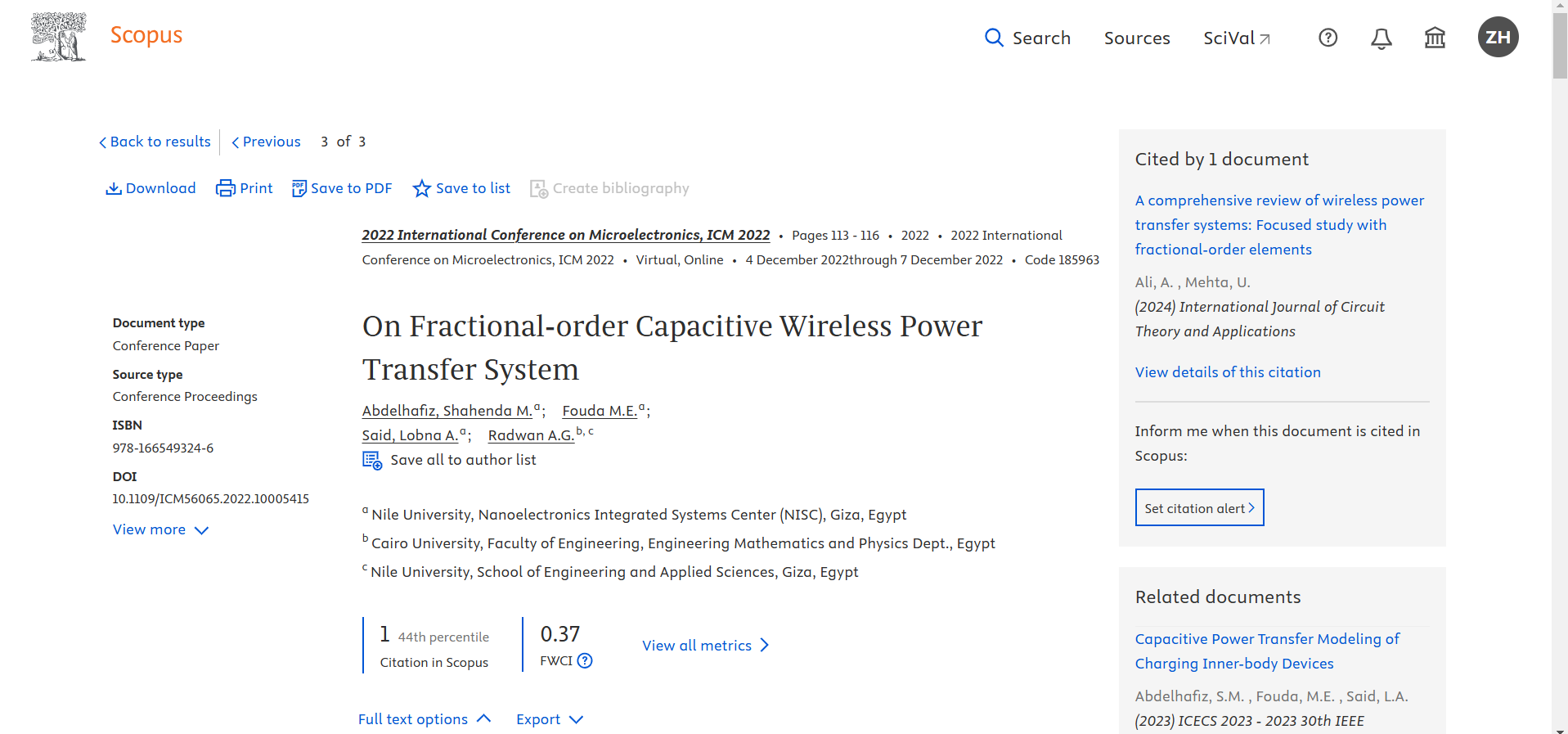Open author Radwan A.G. profile link
This screenshot has height=734, width=1568.
click(531, 435)
